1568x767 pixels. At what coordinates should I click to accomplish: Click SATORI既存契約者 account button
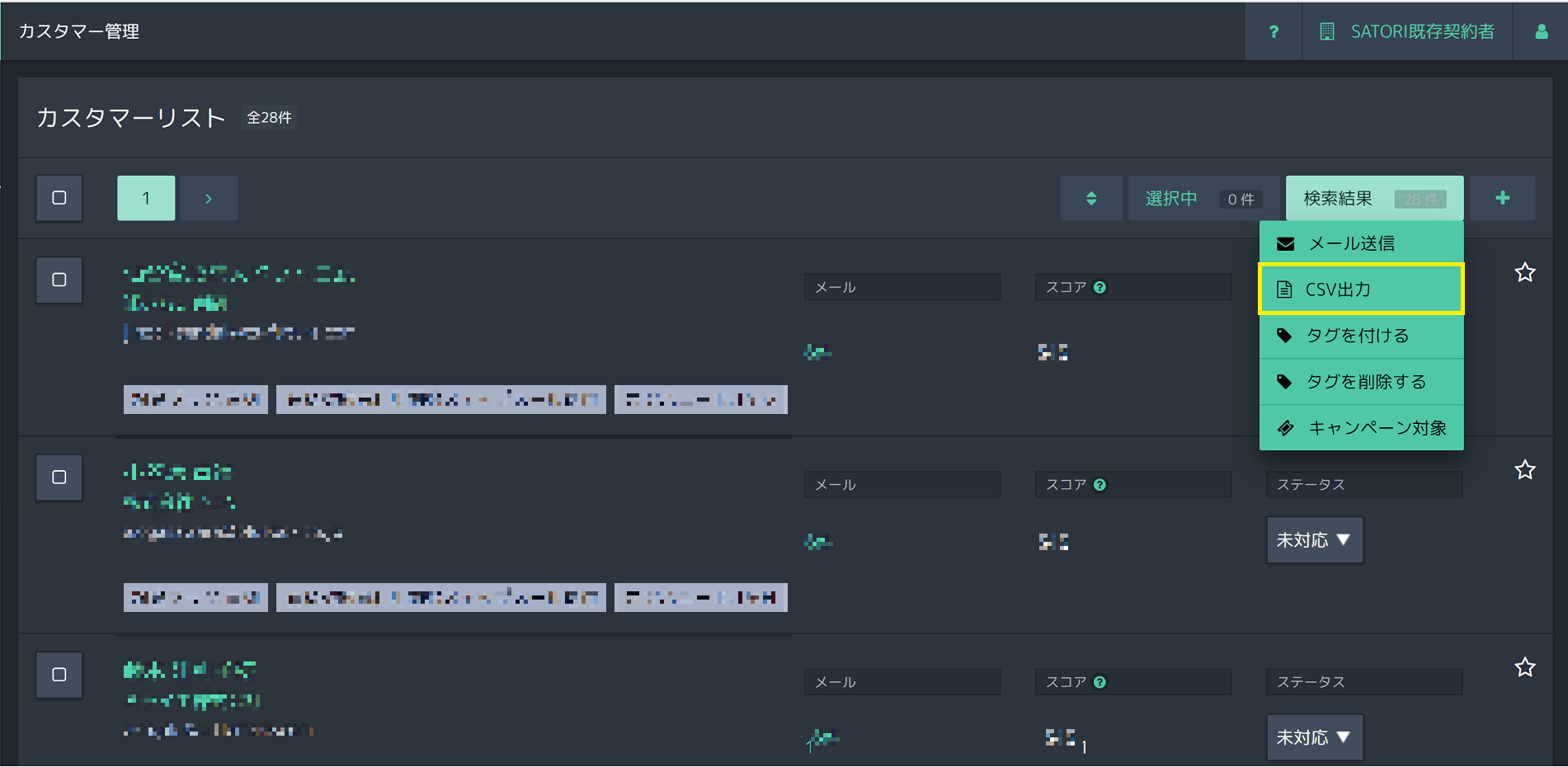point(1407,31)
